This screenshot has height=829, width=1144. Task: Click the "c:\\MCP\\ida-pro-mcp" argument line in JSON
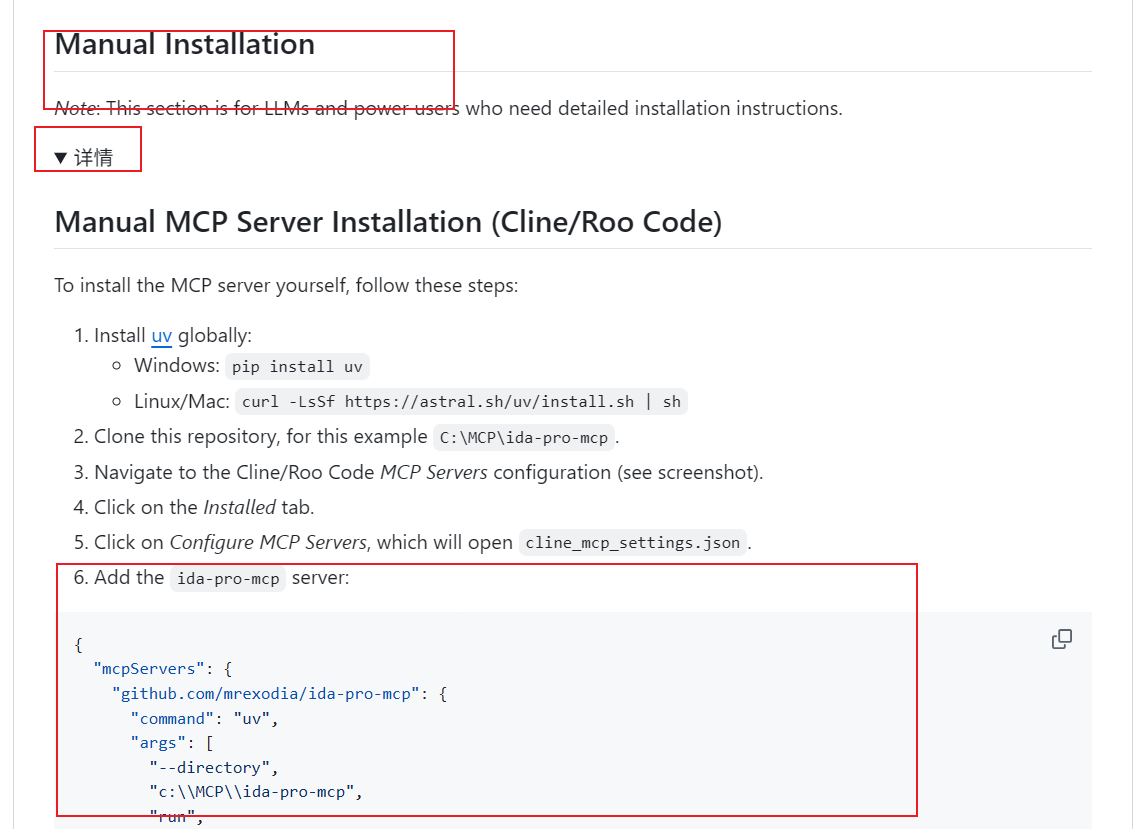click(x=254, y=792)
